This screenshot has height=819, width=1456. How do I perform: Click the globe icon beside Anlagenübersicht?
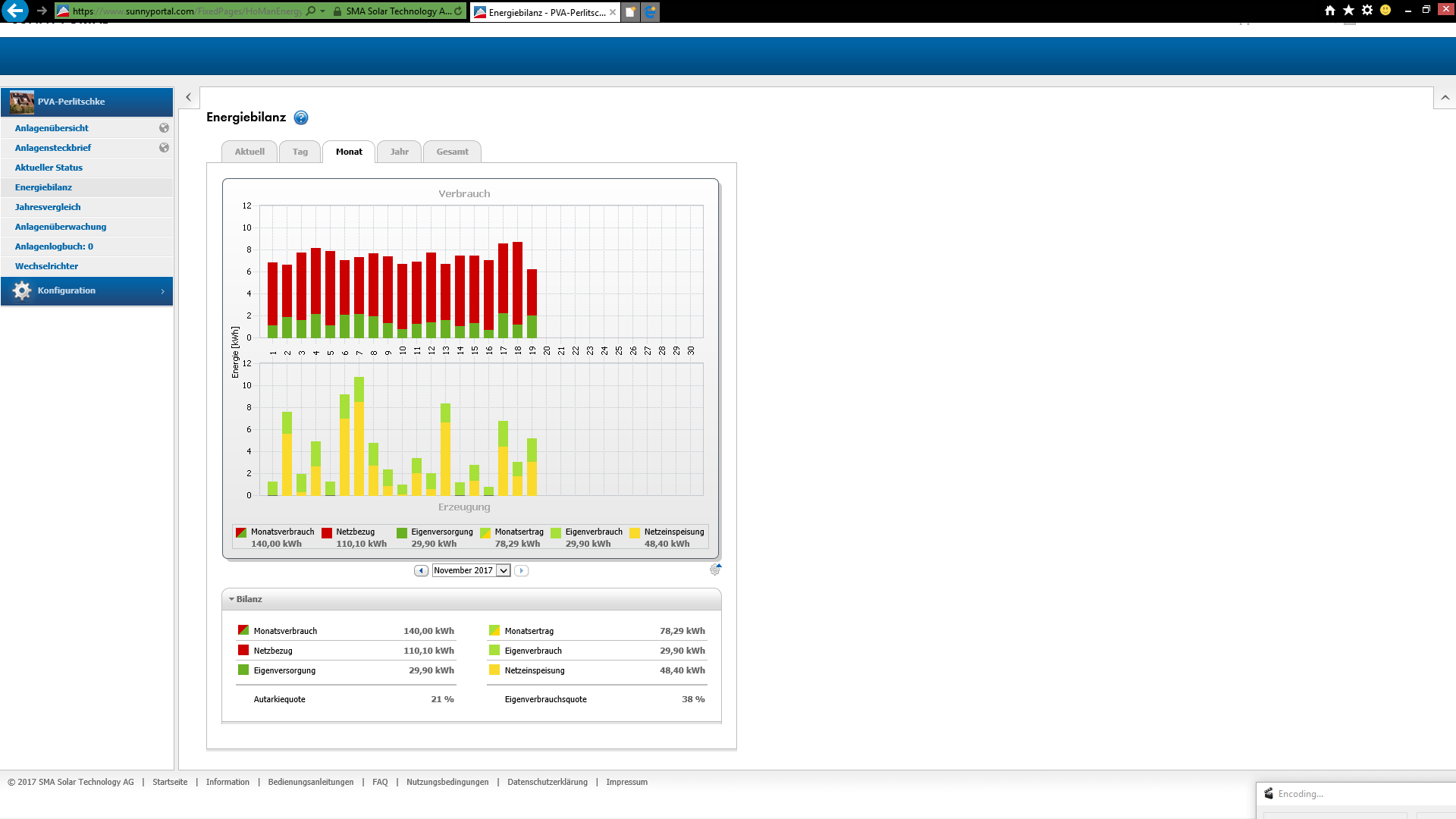coord(164,128)
